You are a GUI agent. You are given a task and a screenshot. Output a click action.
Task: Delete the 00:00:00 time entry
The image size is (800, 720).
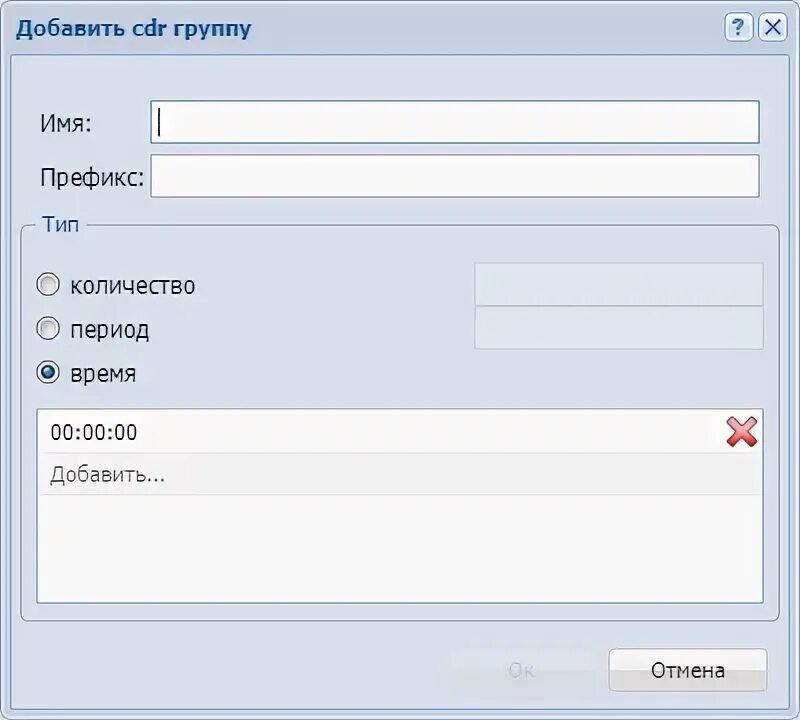pos(741,432)
